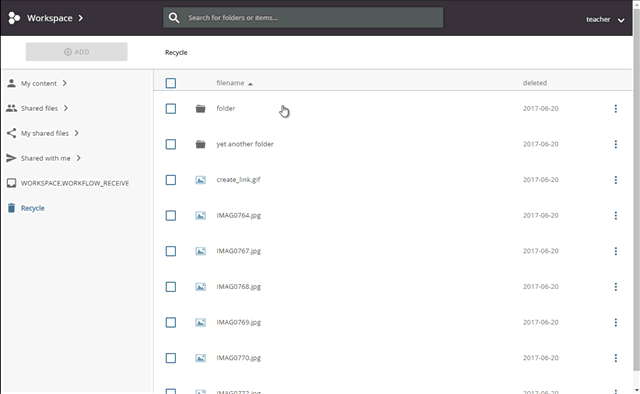This screenshot has width=640, height=394.
Task: Click the Recycle trash bin icon
Action: point(11,208)
